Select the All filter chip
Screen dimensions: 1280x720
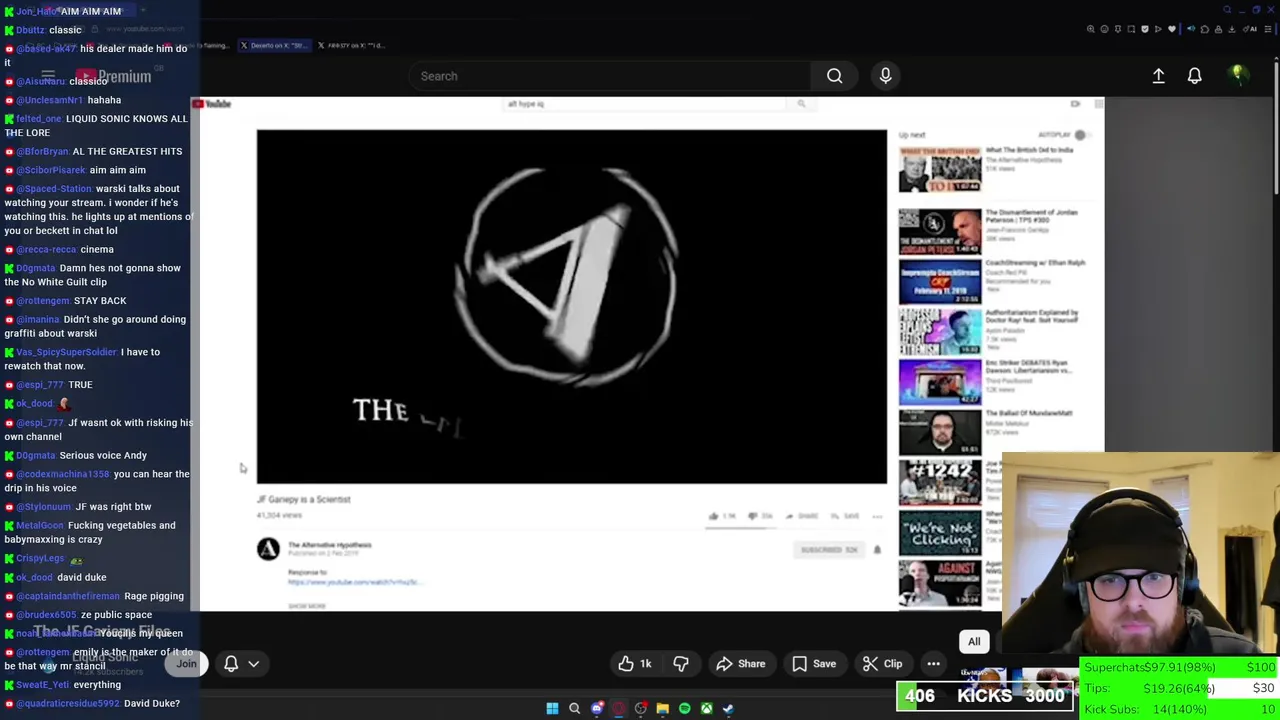(974, 641)
